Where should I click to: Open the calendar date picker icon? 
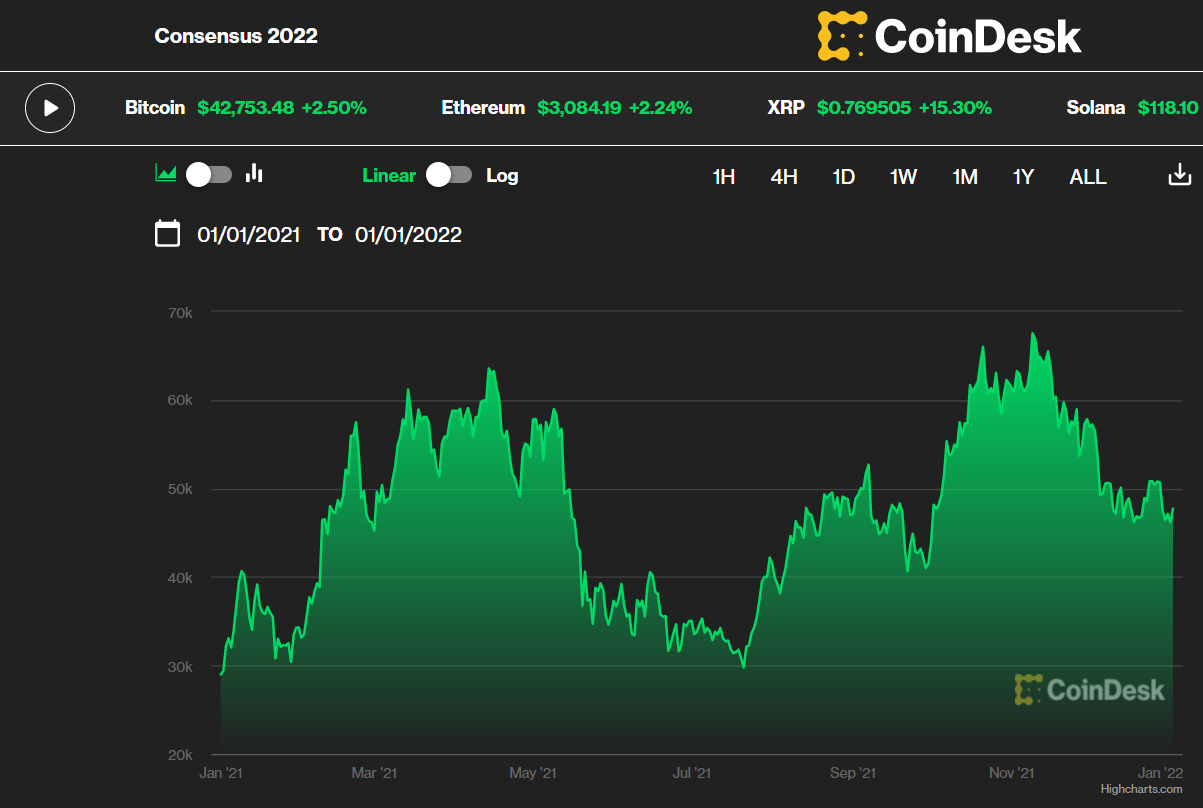168,234
